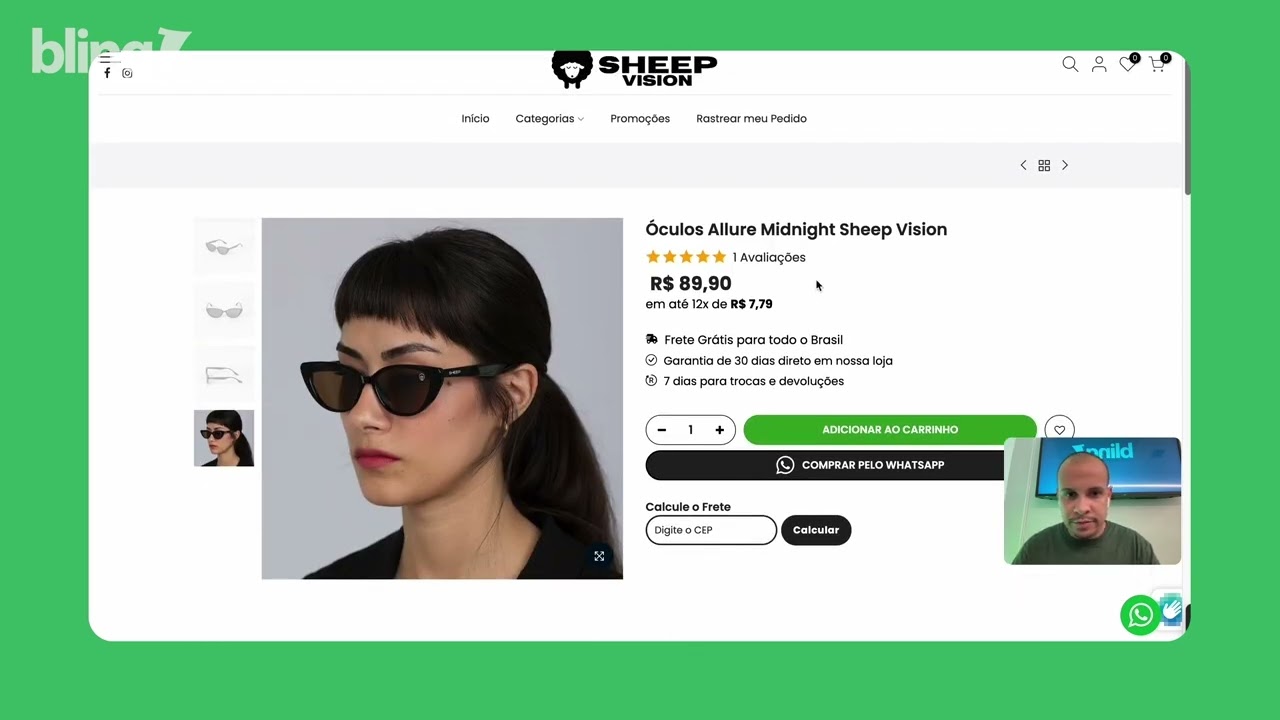Click Adicionar ao Carrinho button
Image resolution: width=1280 pixels, height=720 pixels.
click(890, 430)
